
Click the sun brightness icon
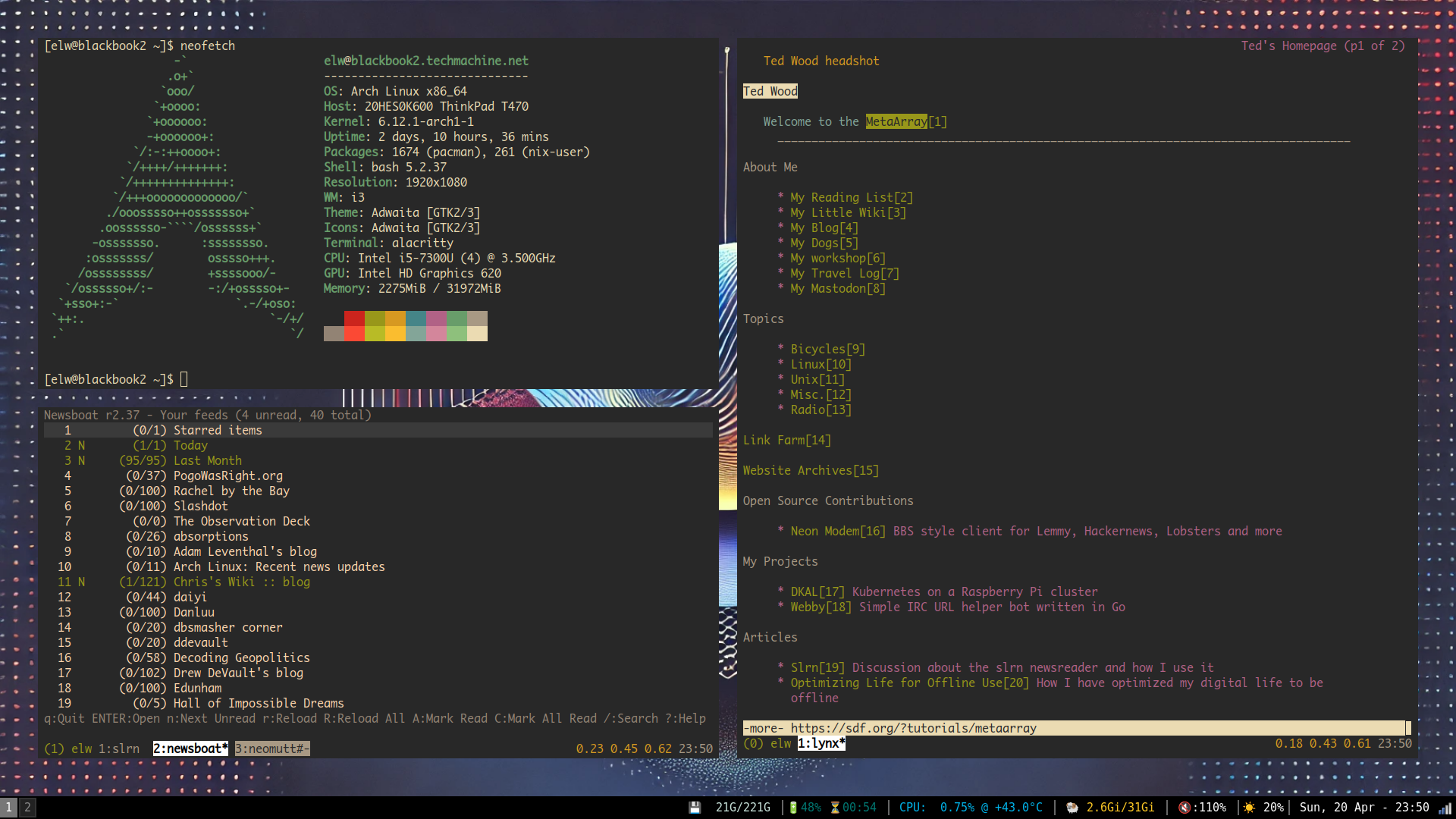pos(1249,808)
